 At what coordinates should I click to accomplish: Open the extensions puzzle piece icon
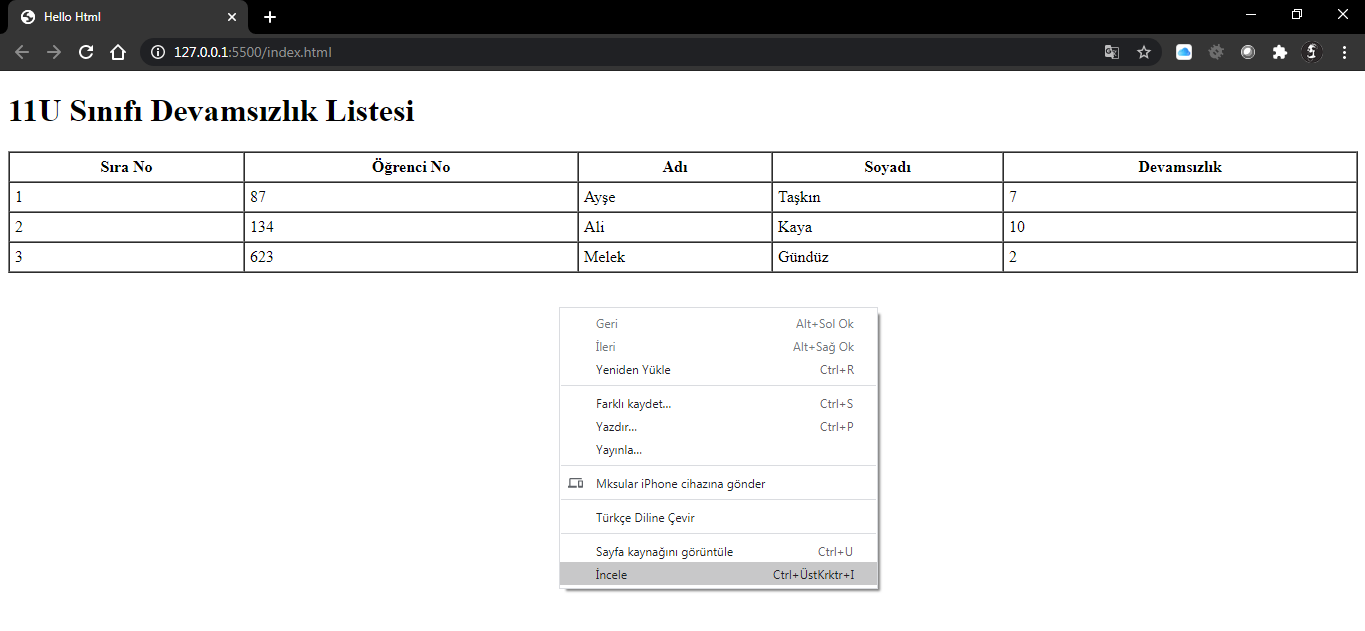(x=1279, y=52)
